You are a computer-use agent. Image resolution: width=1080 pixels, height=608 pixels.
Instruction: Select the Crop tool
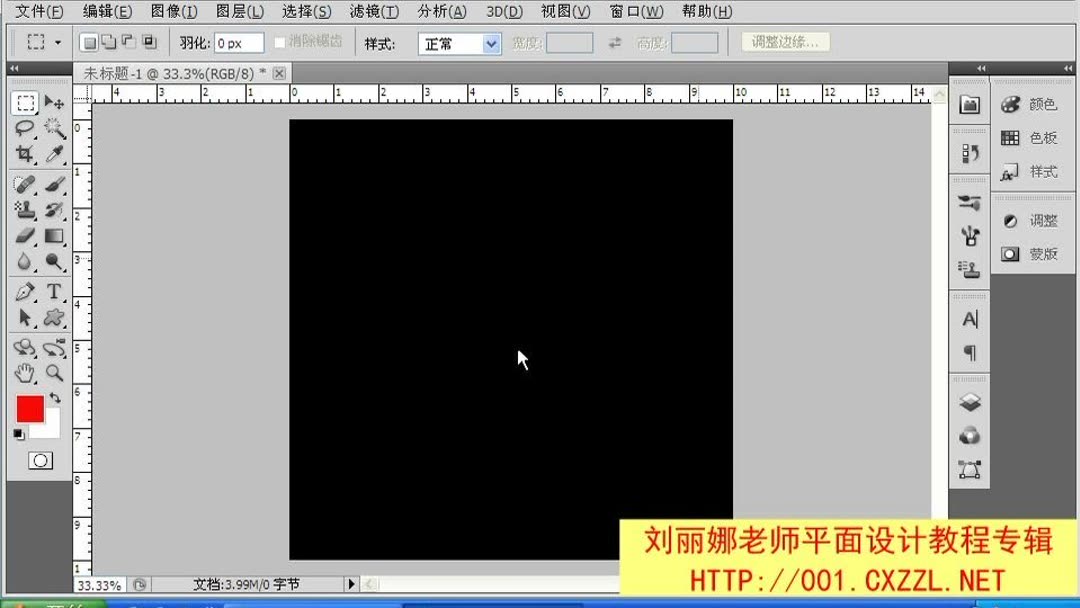point(25,155)
